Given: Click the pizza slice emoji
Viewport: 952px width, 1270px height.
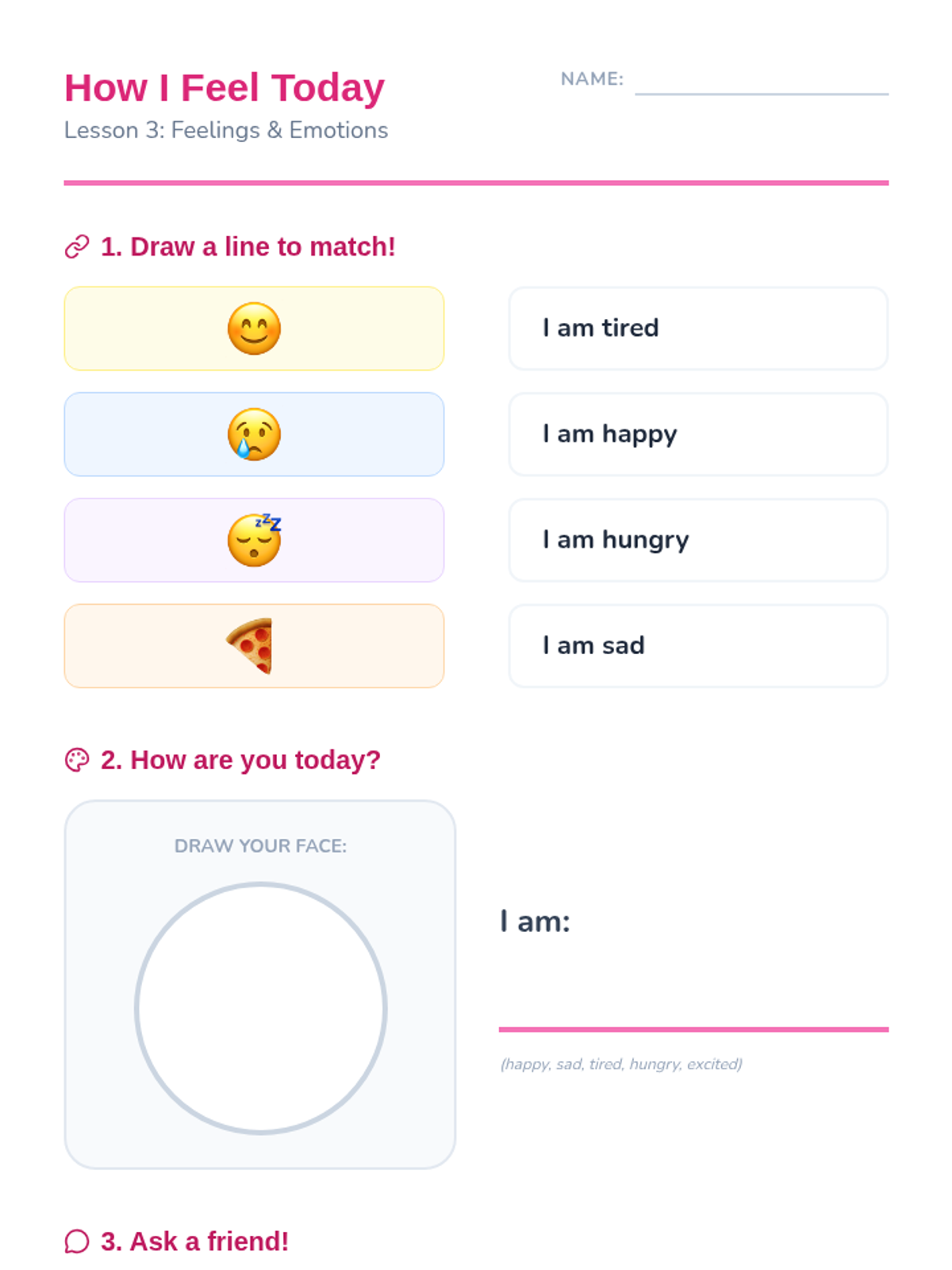Looking at the screenshot, I should tap(251, 646).
